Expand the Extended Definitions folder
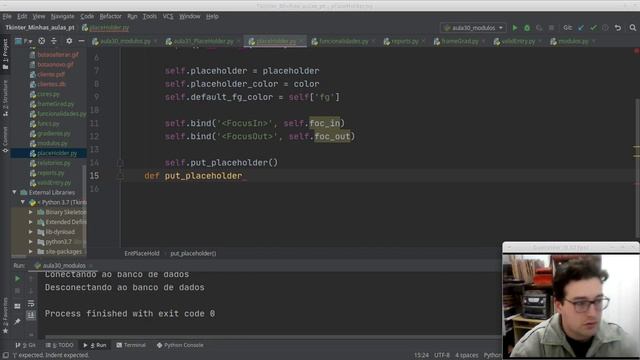 click(31, 222)
